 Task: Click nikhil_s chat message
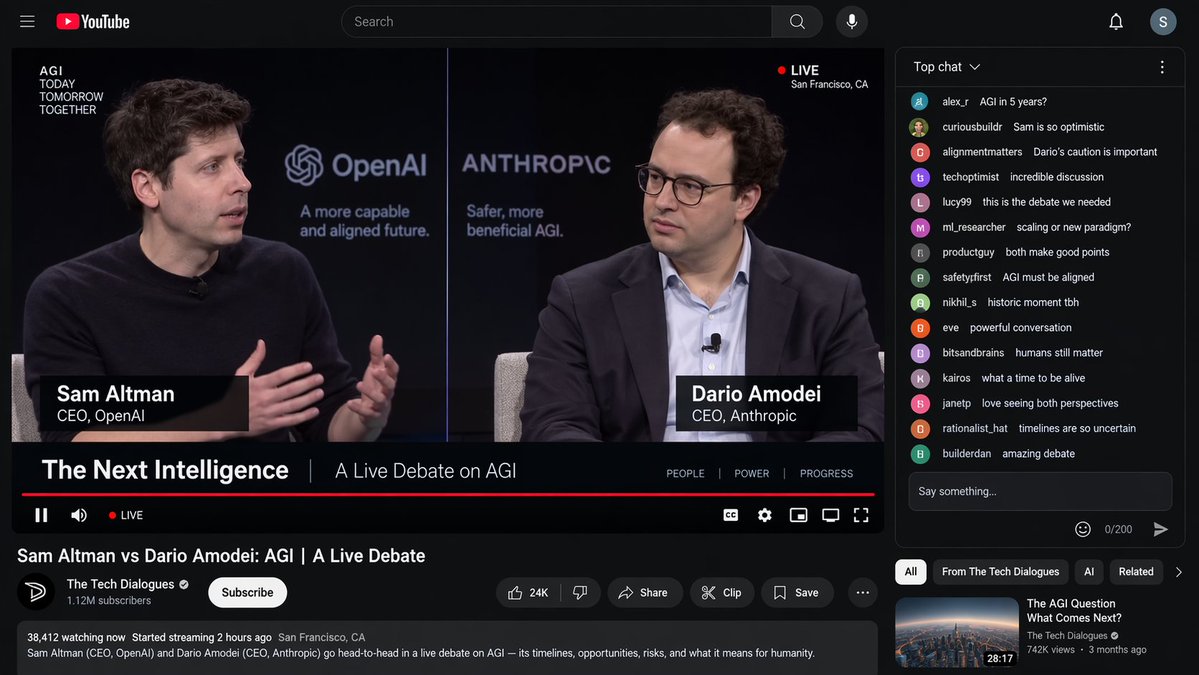tap(1033, 303)
